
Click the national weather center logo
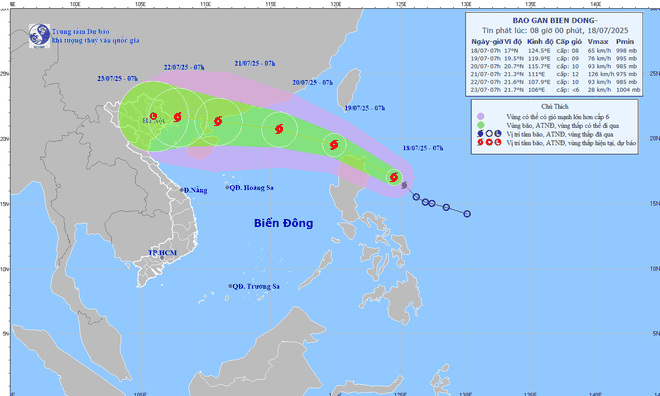tap(40, 36)
